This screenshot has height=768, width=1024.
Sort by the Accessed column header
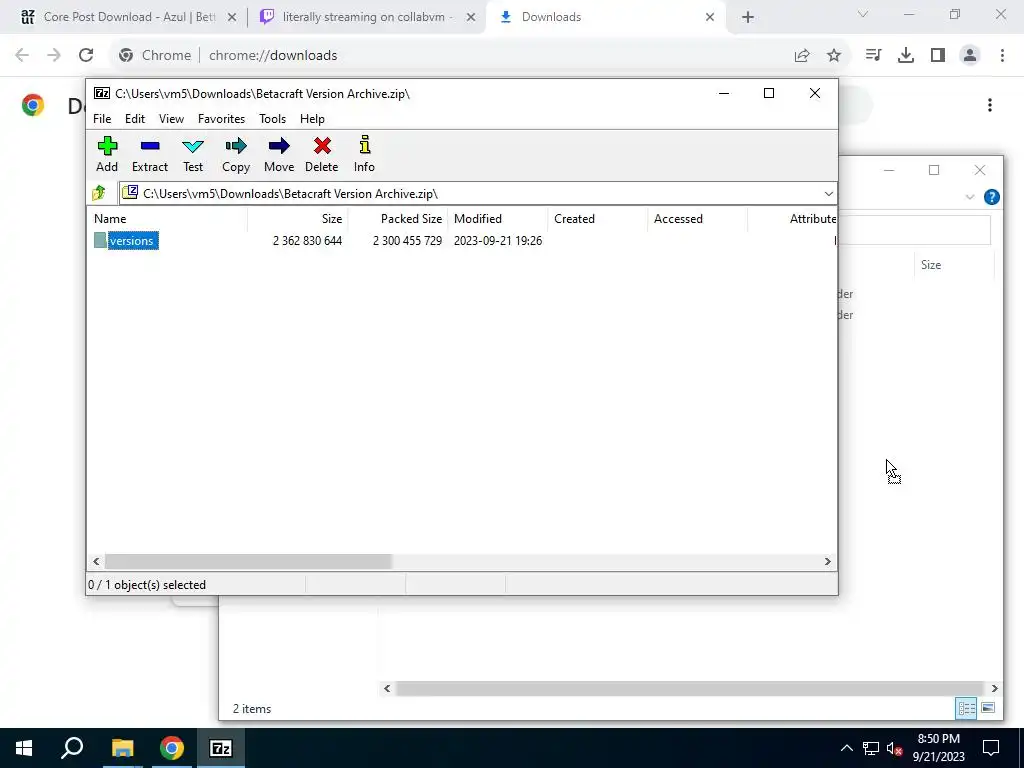click(x=697, y=219)
